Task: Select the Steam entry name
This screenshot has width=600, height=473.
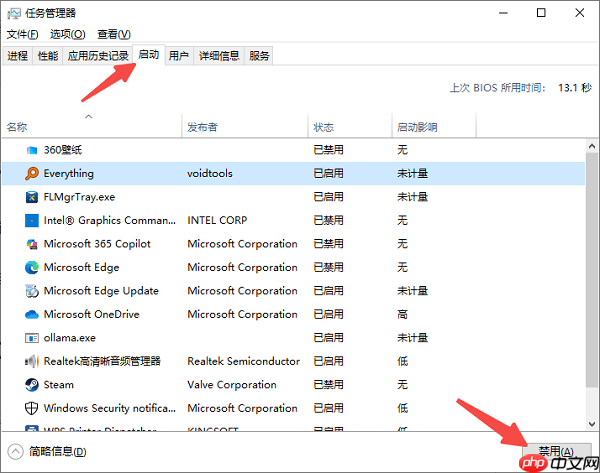Action: (59, 385)
